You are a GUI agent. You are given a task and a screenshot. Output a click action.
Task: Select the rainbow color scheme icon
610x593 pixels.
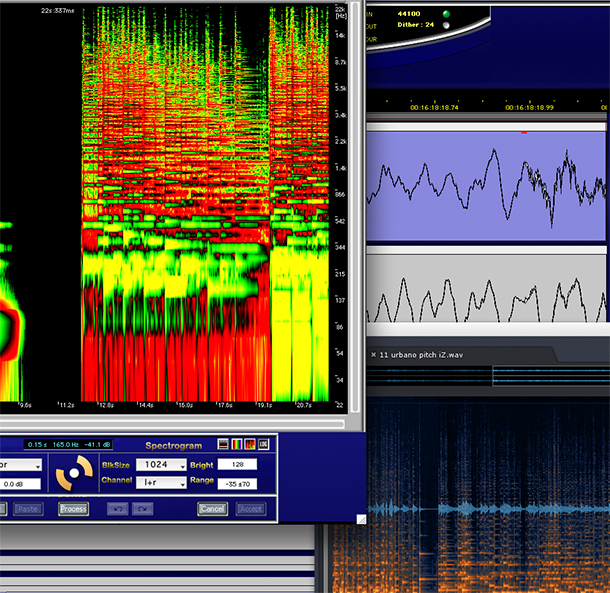point(237,444)
